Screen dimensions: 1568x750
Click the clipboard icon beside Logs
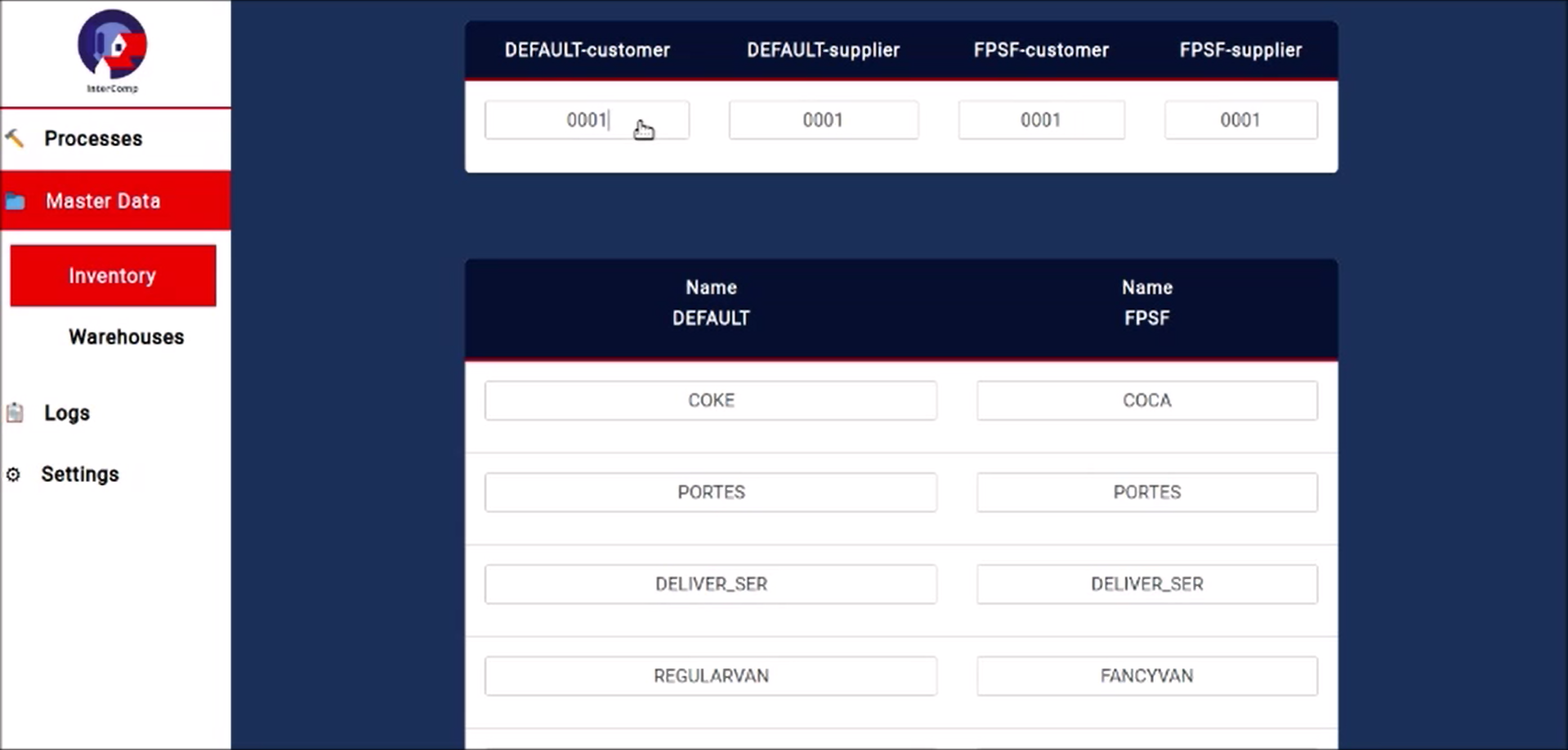coord(15,413)
